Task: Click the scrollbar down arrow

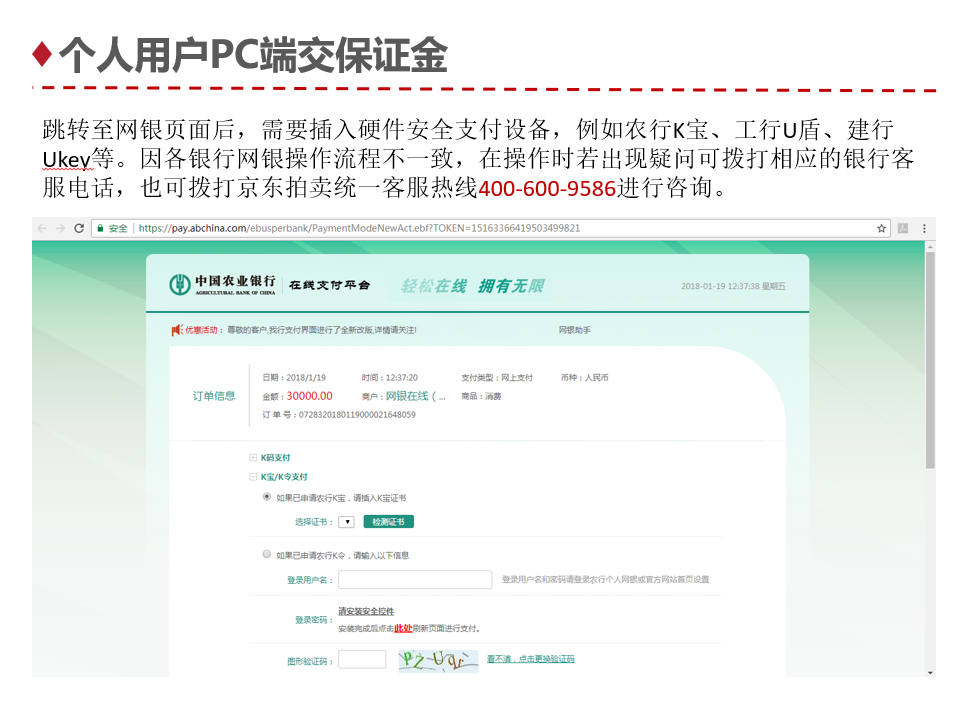Action: (x=930, y=672)
